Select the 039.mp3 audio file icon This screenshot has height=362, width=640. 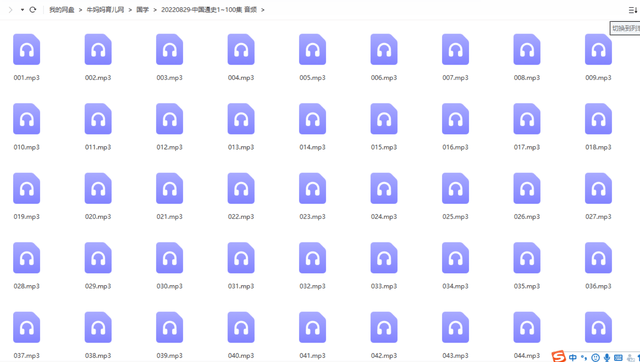169,327
